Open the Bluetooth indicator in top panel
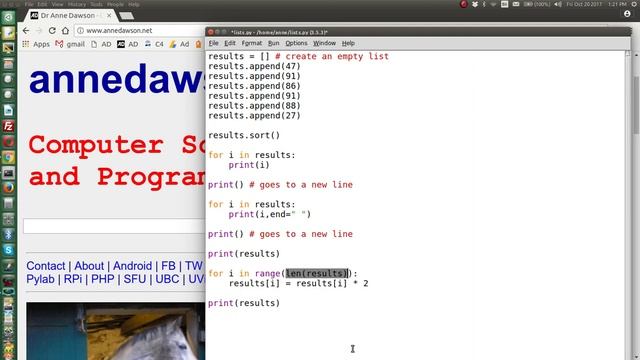This screenshot has width=640, height=360. (x=484, y=4)
